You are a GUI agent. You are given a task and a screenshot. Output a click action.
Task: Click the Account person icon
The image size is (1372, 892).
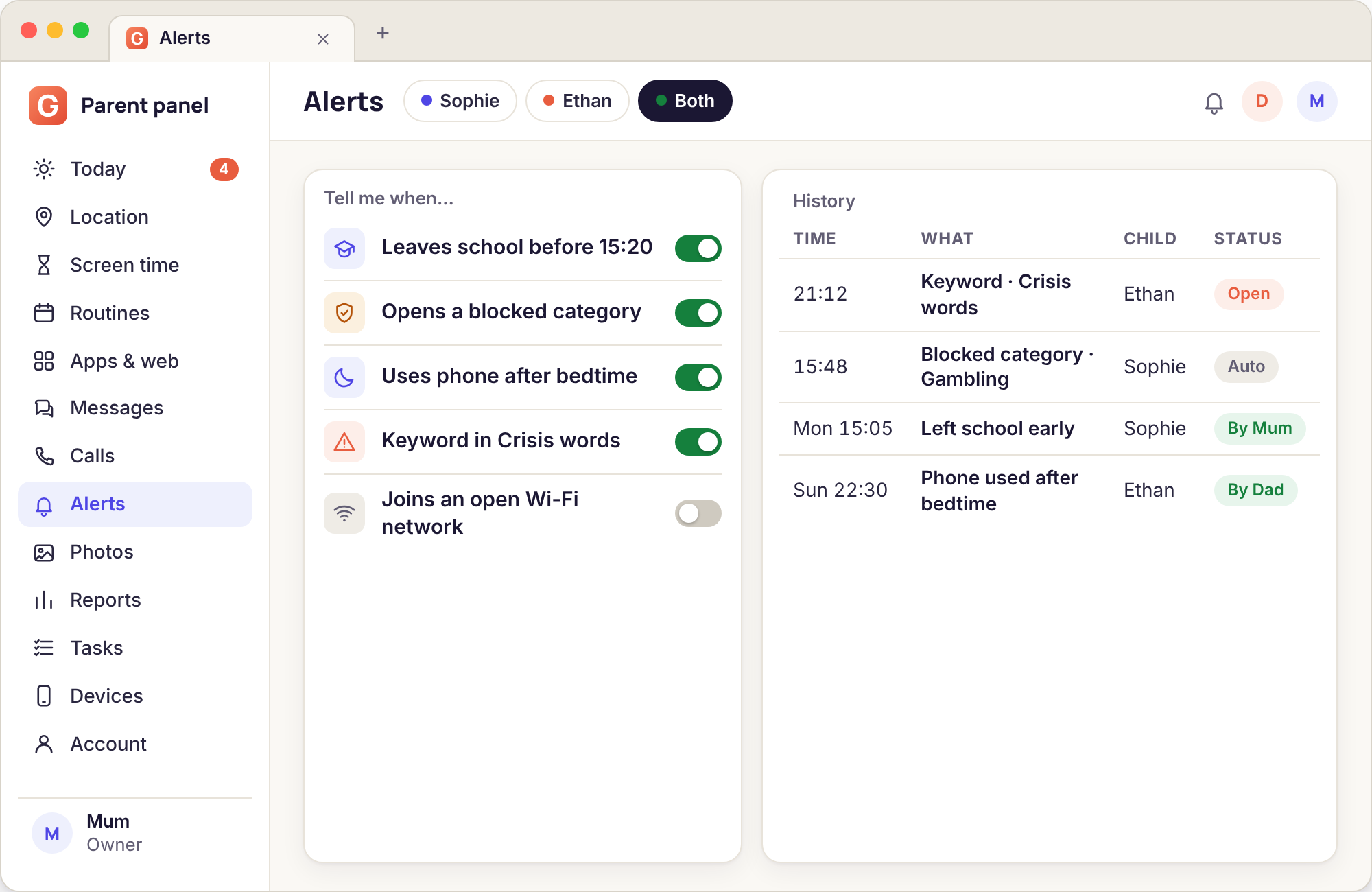pyautogui.click(x=44, y=744)
